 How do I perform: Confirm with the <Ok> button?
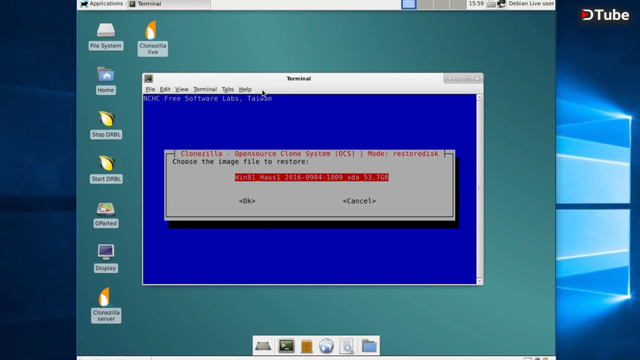247,201
